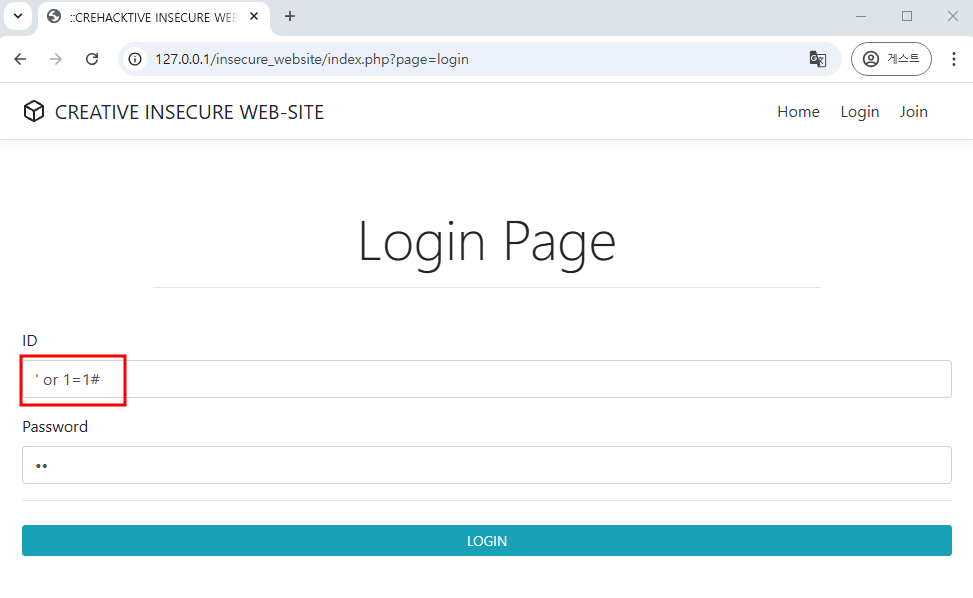Open the Chrome three-dot menu

pyautogui.click(x=954, y=59)
